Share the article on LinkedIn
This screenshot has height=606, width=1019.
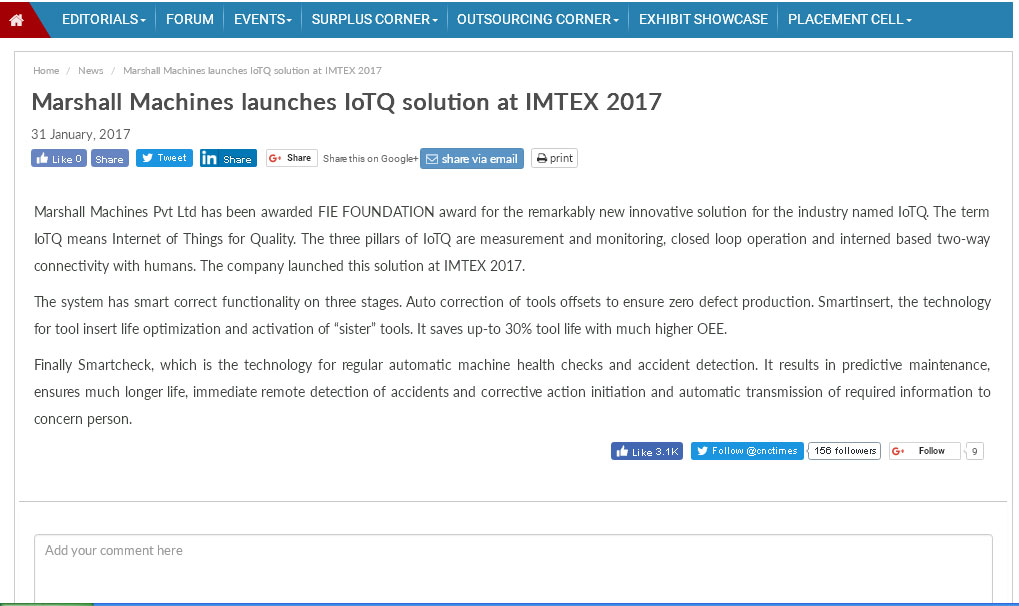coord(228,158)
